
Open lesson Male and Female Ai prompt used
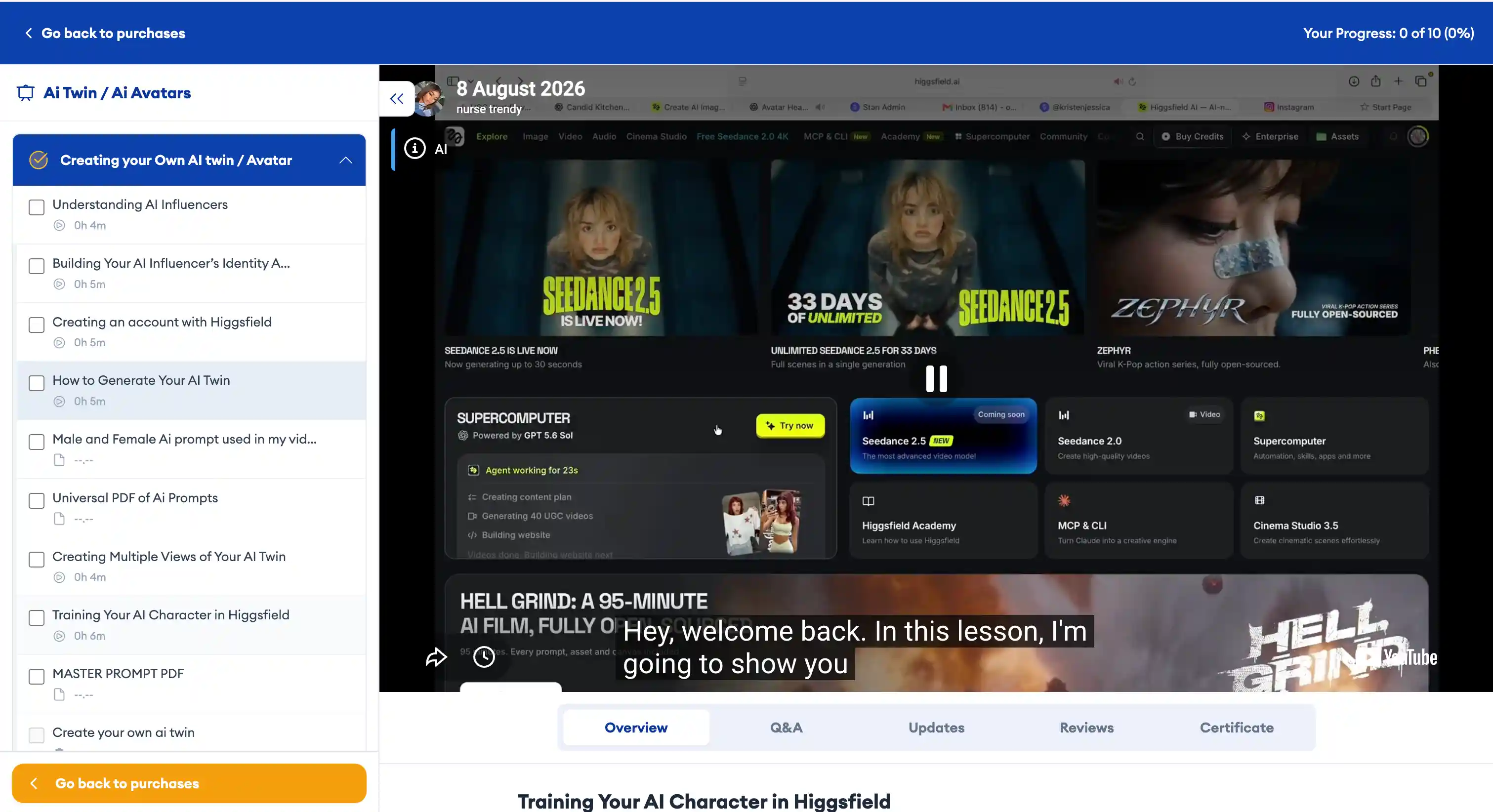click(184, 439)
